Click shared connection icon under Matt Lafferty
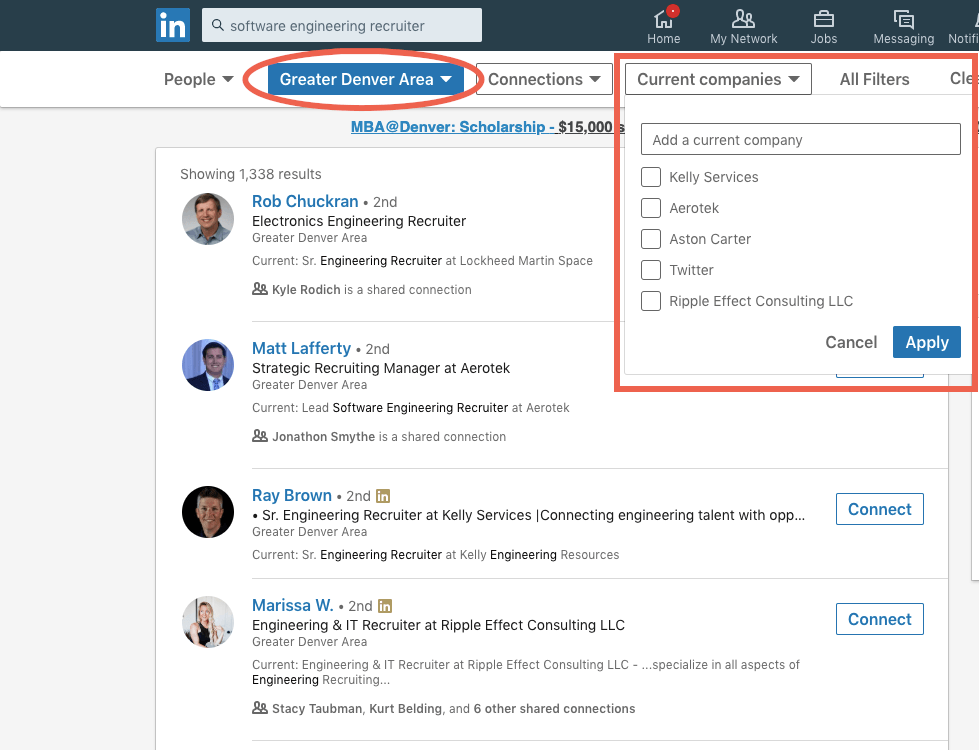The height and width of the screenshot is (750, 979). [x=260, y=436]
